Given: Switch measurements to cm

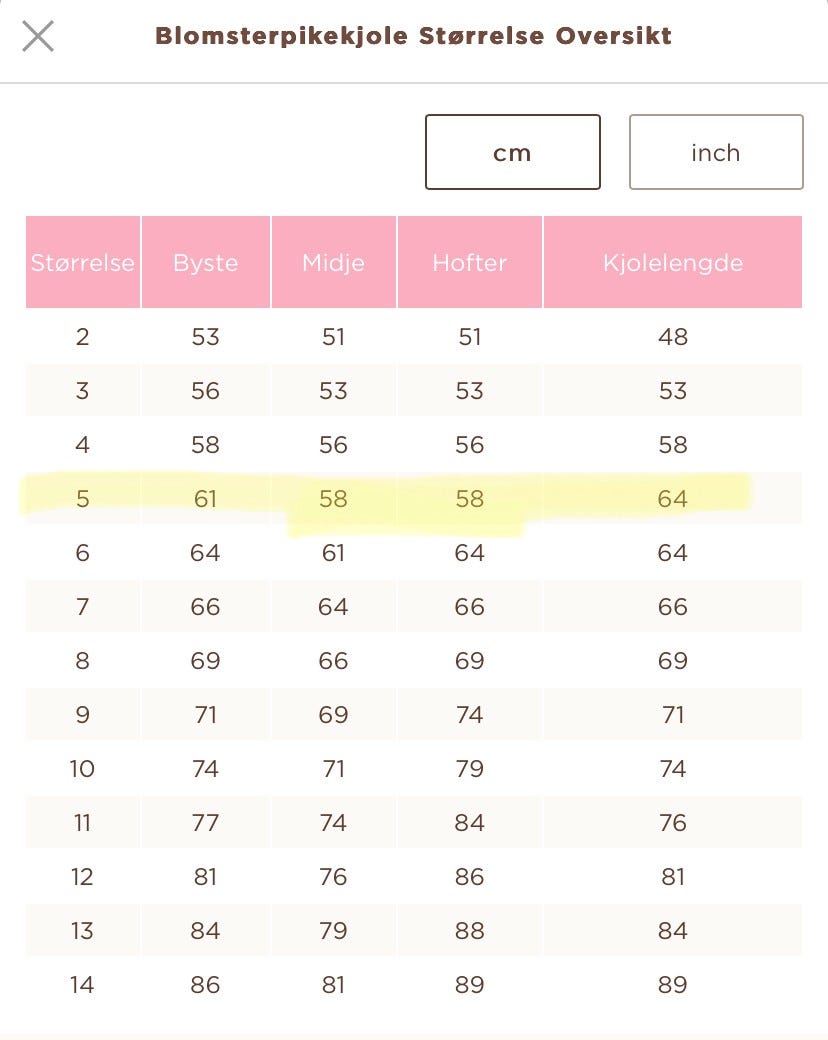Looking at the screenshot, I should (512, 152).
